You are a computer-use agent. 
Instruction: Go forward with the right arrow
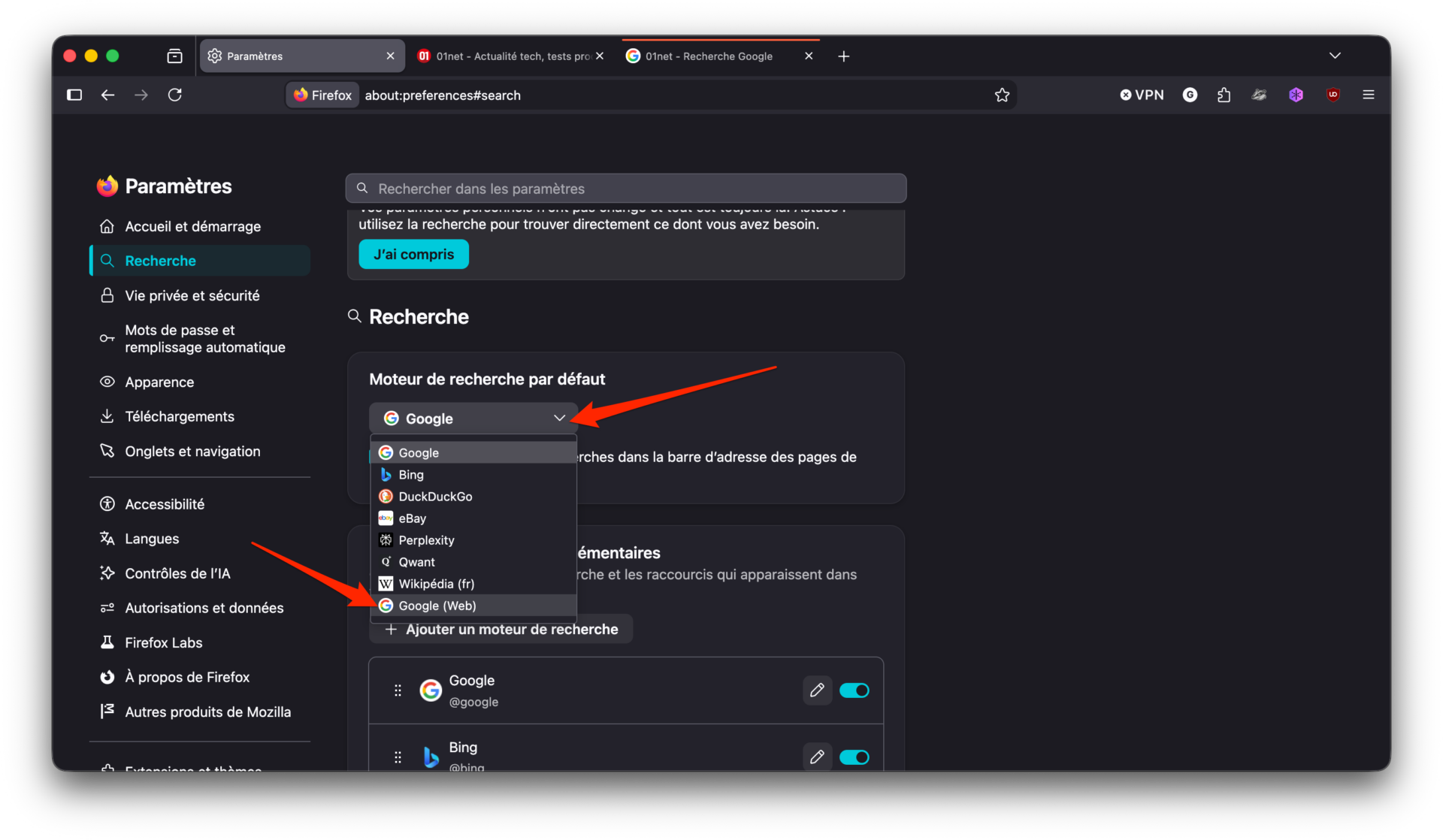coord(141,95)
